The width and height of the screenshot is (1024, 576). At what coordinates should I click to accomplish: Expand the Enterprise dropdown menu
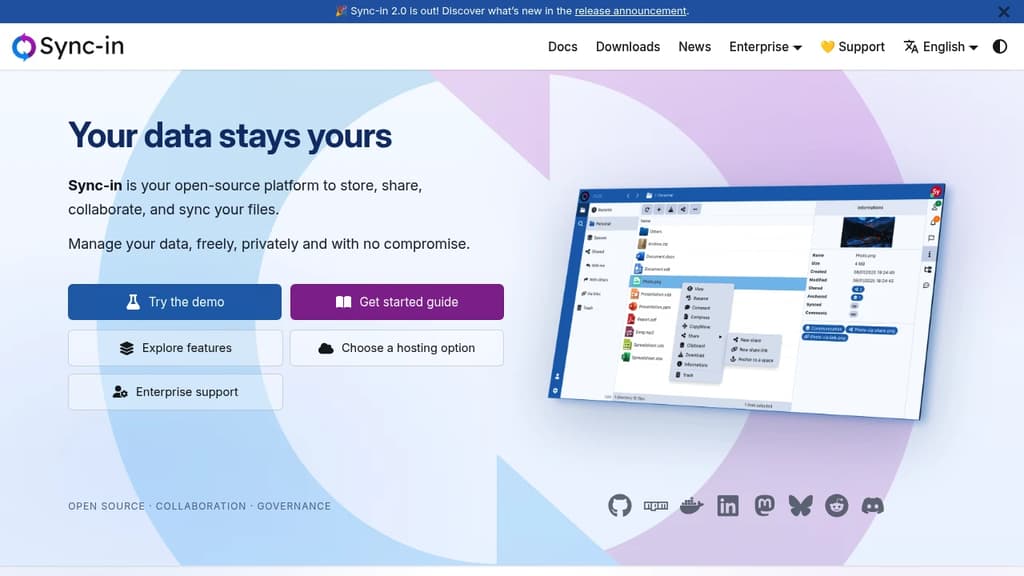[x=765, y=46]
